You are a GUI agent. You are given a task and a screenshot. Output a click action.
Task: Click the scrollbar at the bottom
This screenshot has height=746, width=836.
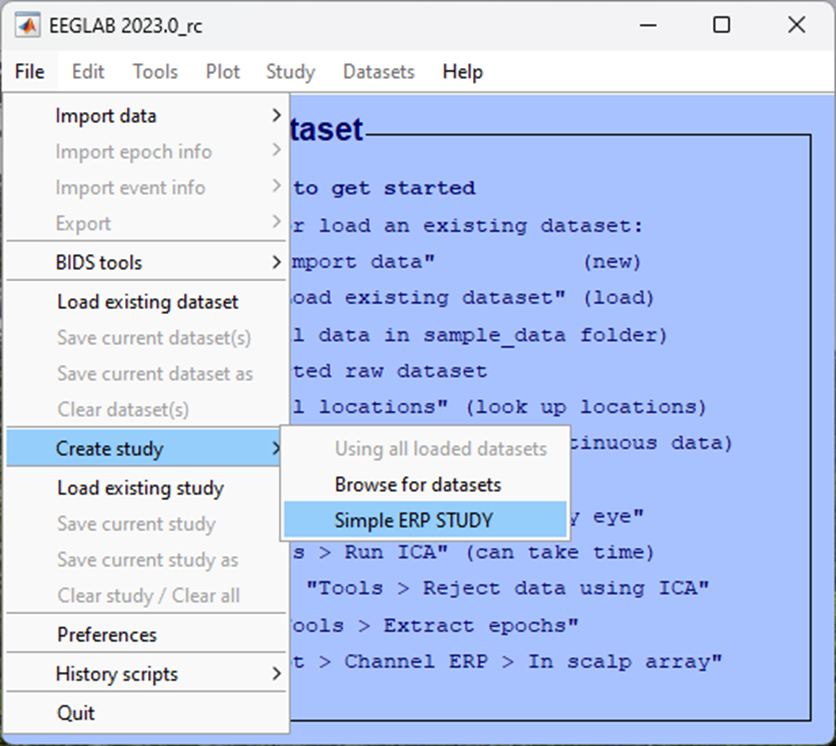pos(418,740)
